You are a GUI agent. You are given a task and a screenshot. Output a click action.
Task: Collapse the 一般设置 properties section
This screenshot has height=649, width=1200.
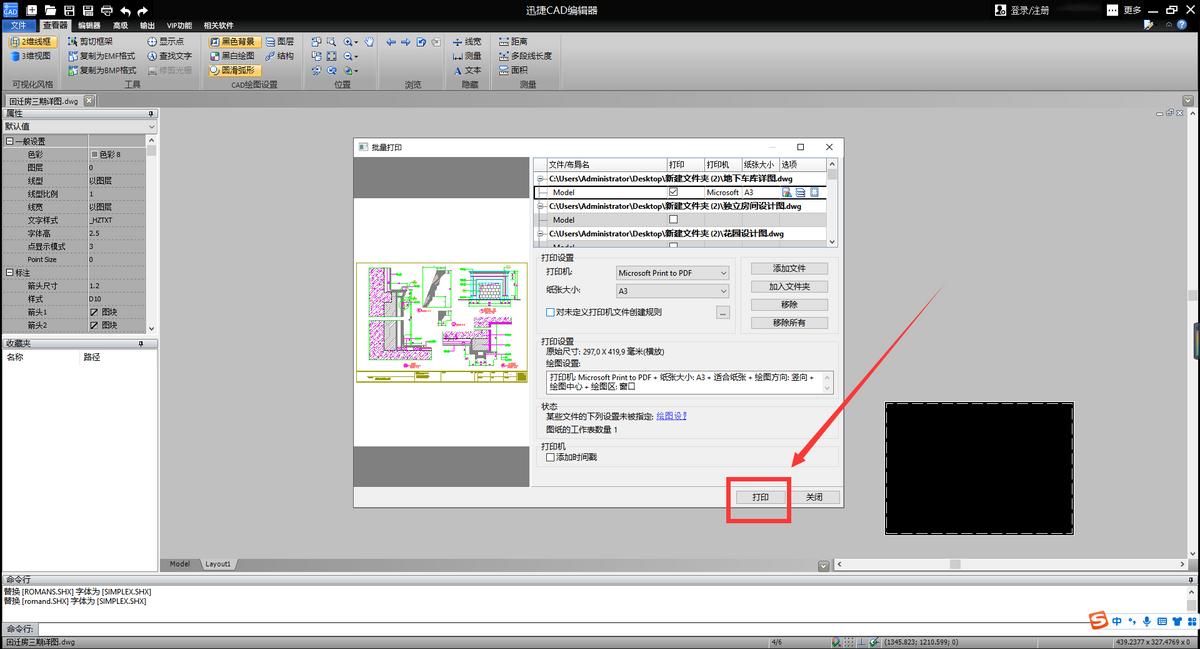(10, 139)
